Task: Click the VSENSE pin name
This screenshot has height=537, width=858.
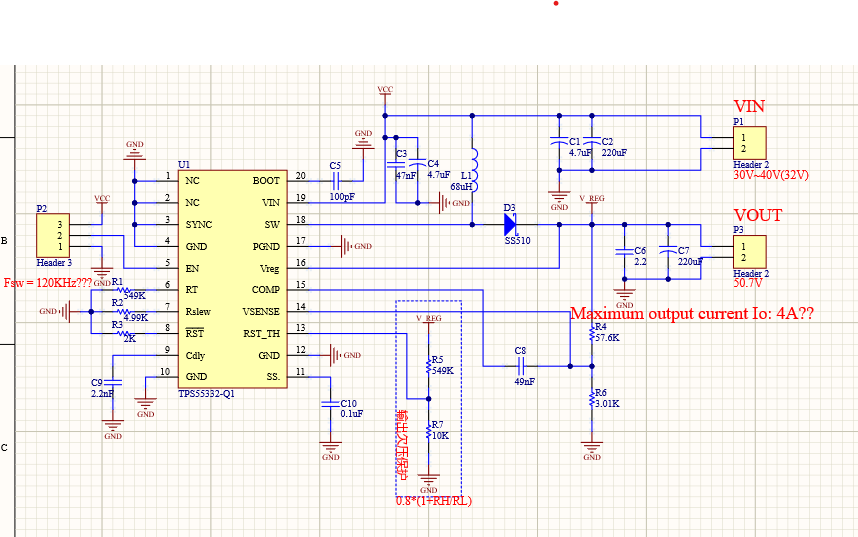Action: tap(261, 311)
